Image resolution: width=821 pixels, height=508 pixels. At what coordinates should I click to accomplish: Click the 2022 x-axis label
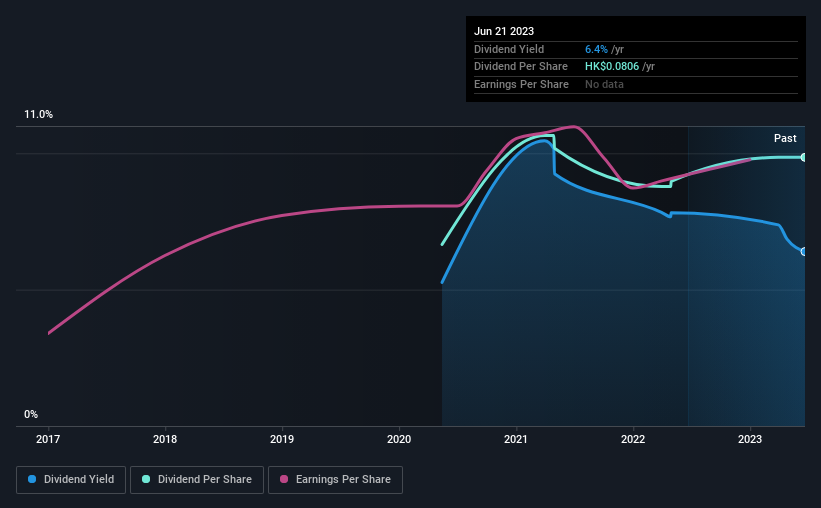point(633,439)
